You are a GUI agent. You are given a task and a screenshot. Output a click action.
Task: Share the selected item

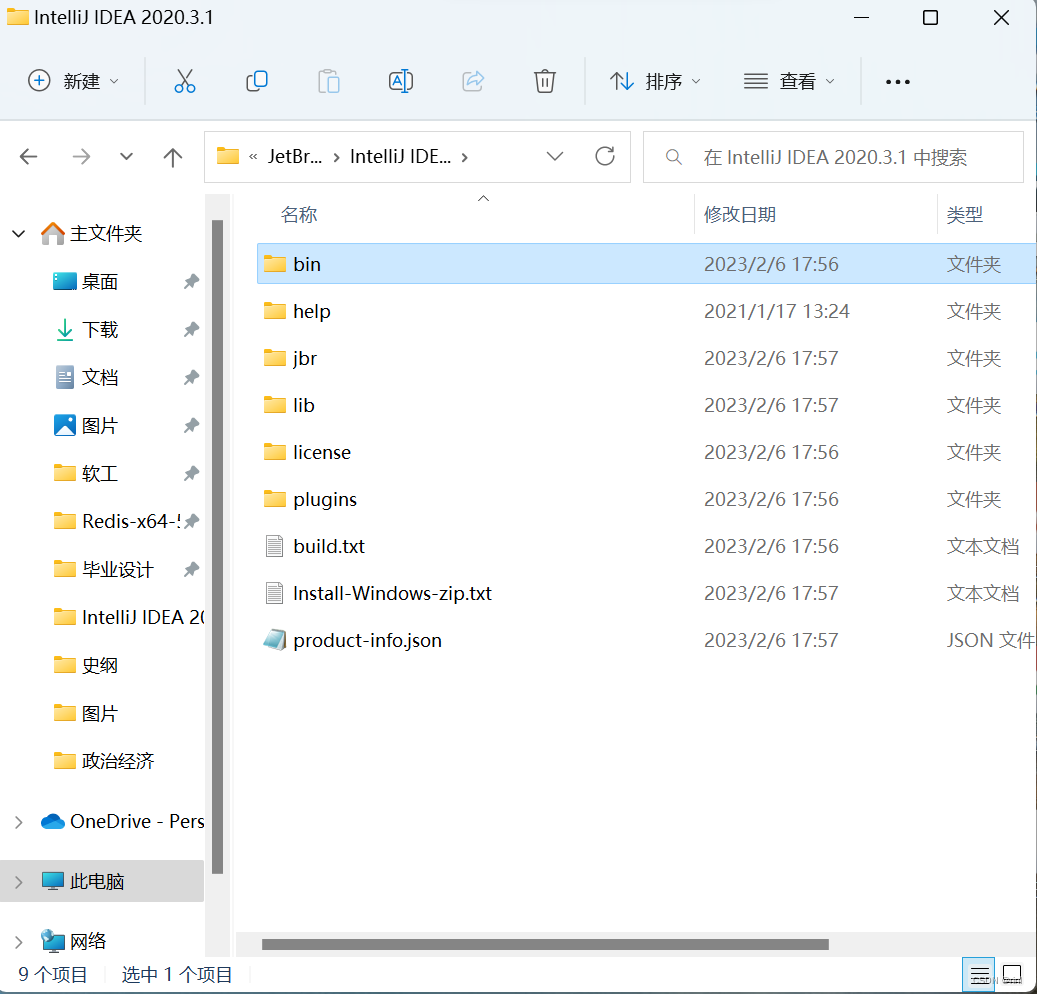pos(473,81)
